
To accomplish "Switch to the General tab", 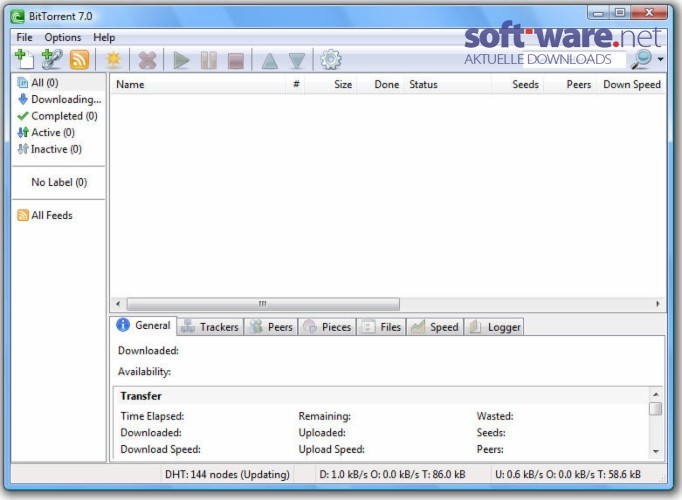I will (x=144, y=325).
